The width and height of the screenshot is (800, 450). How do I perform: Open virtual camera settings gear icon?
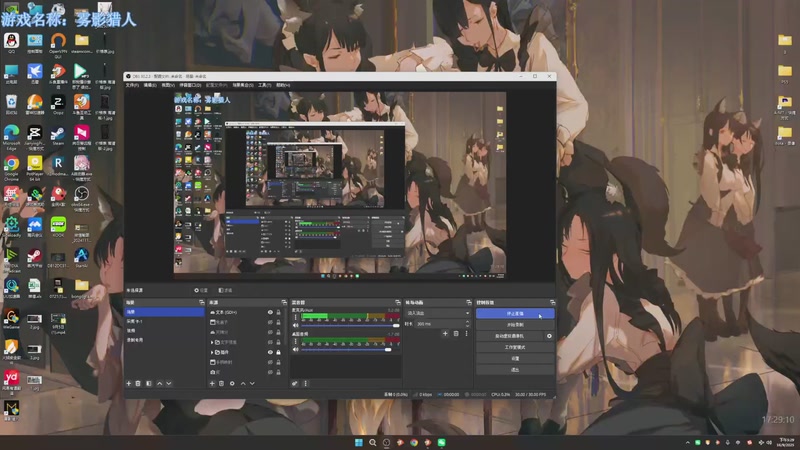[x=549, y=336]
